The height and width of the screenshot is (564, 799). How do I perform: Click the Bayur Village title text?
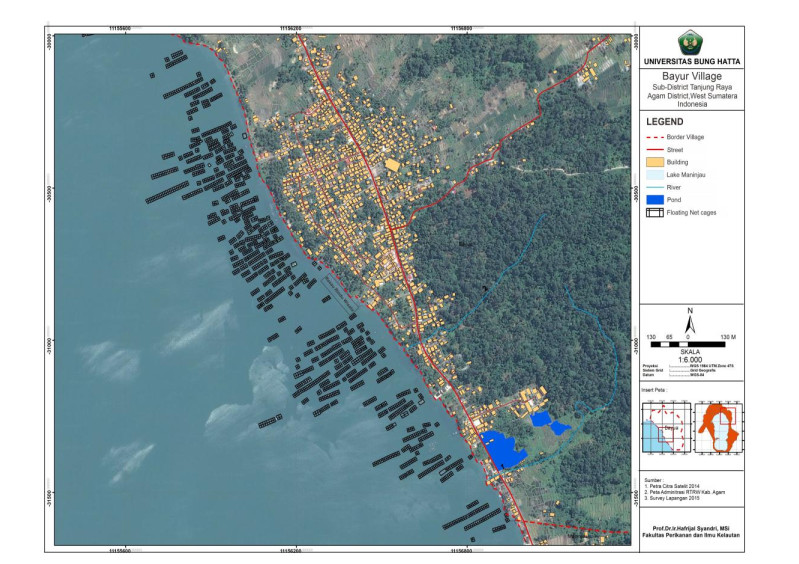[x=690, y=74]
